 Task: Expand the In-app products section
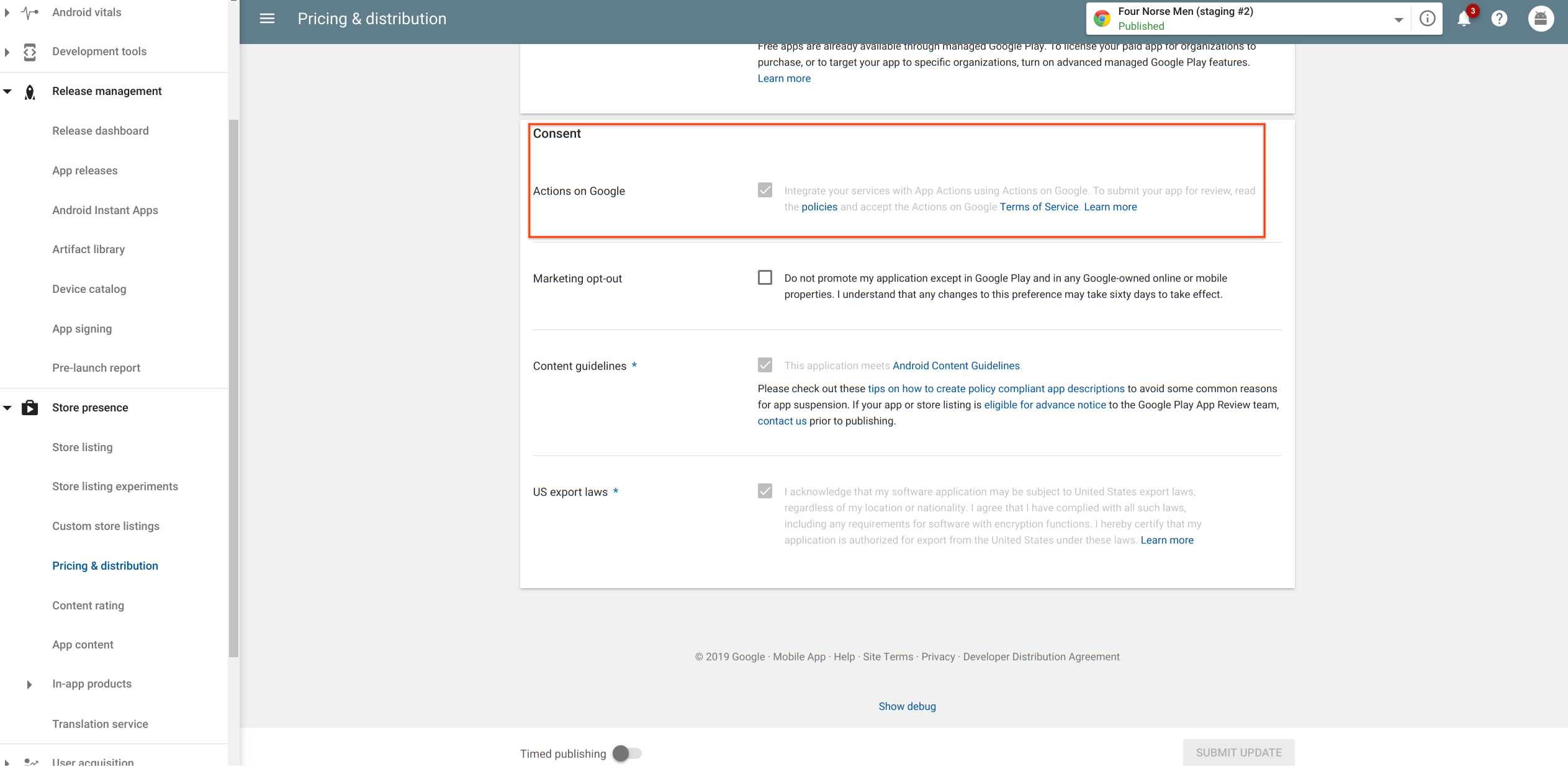[29, 684]
